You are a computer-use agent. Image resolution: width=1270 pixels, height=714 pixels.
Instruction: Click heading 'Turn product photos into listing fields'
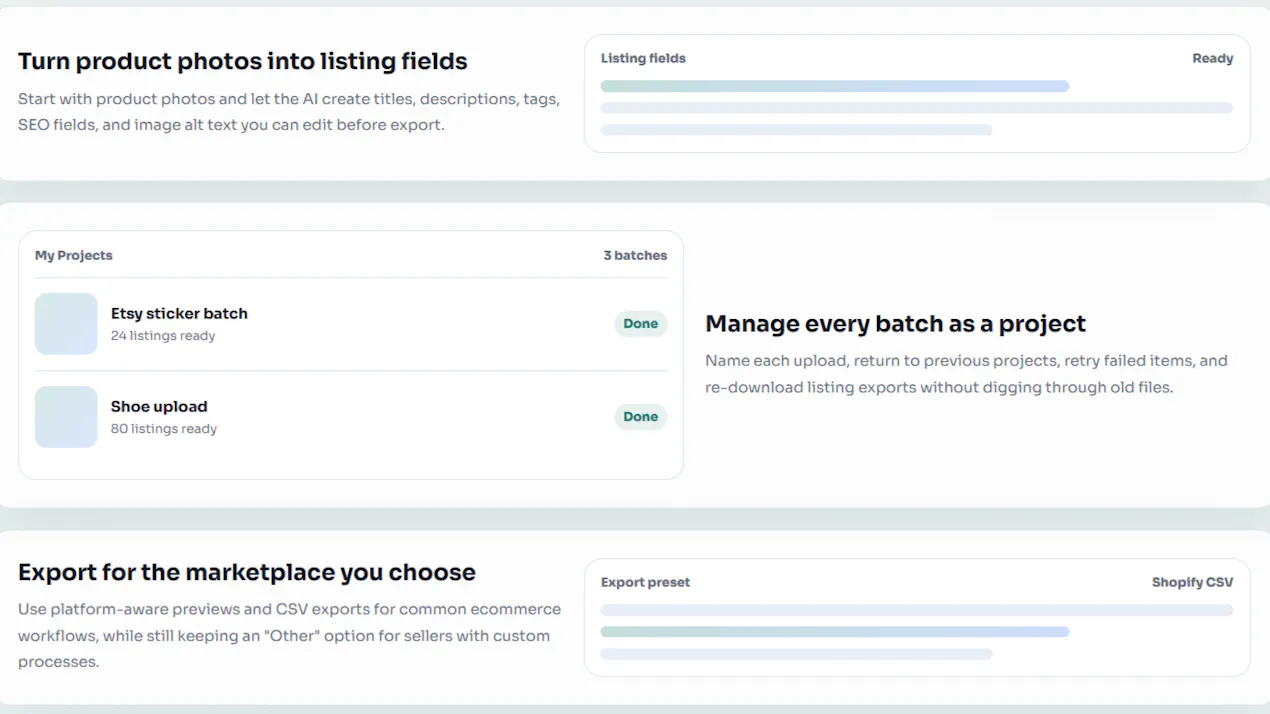(x=243, y=61)
